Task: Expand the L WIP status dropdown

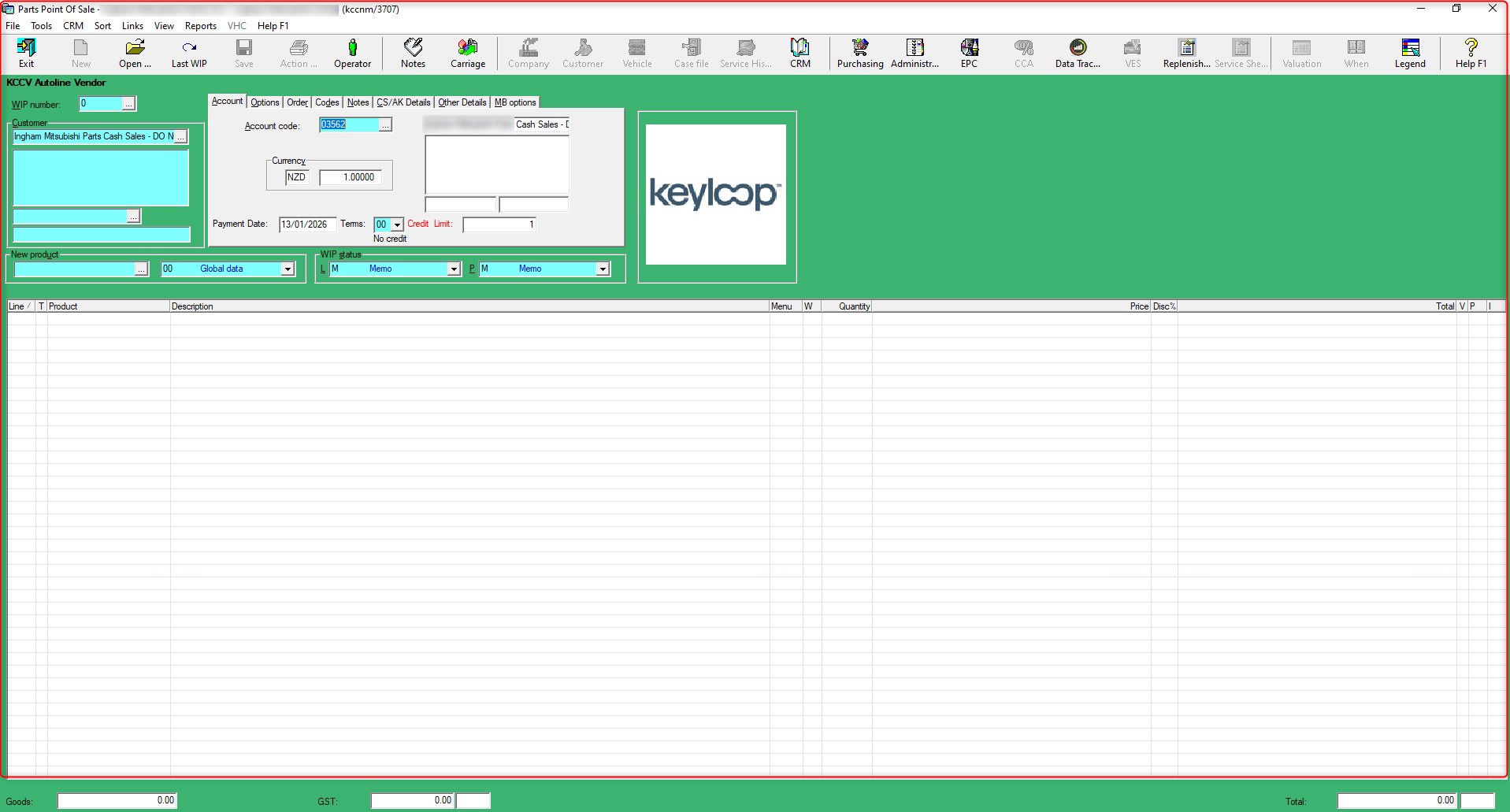Action: (454, 269)
